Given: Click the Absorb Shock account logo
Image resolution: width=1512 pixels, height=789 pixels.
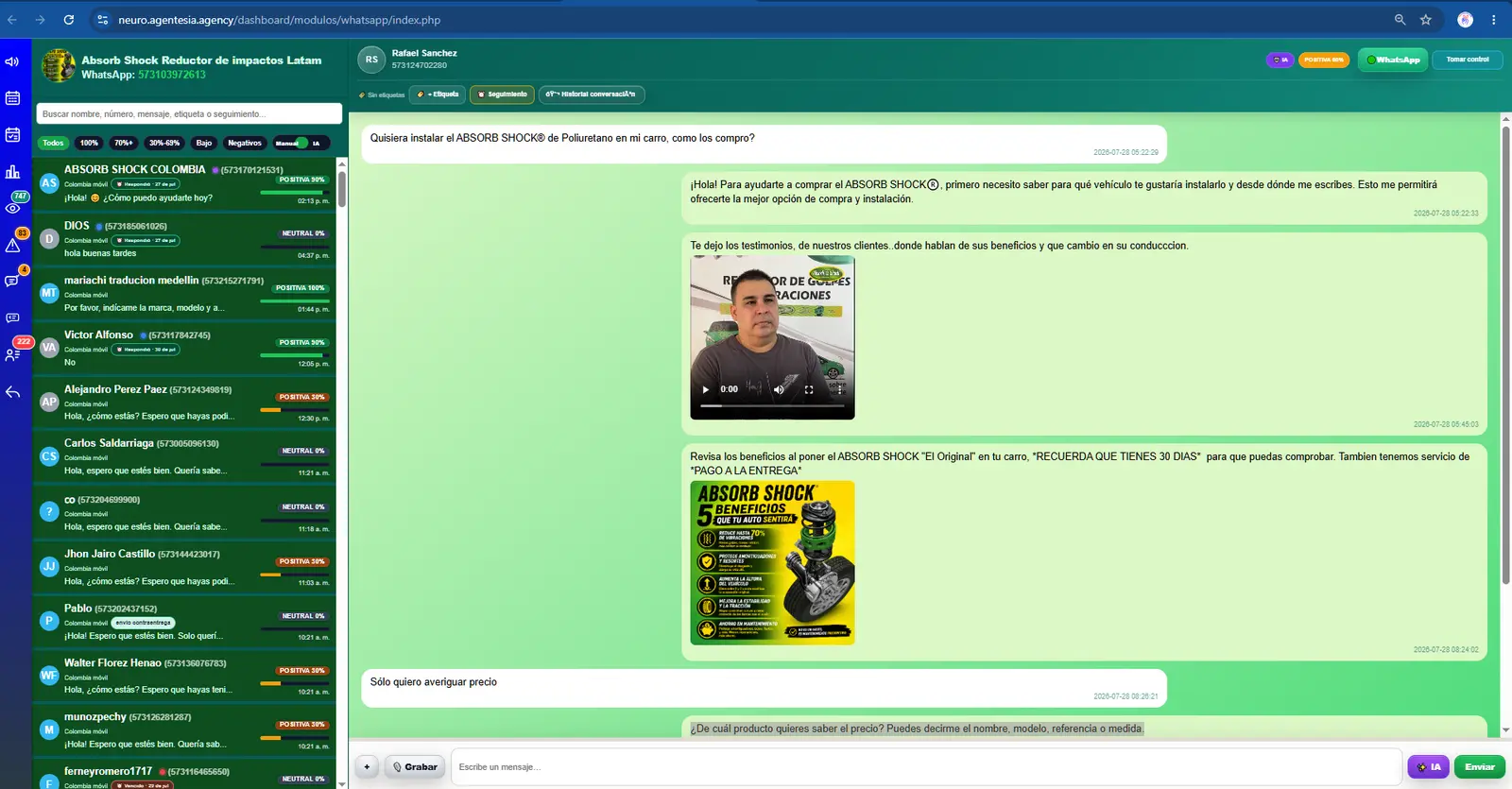Looking at the screenshot, I should [x=59, y=66].
